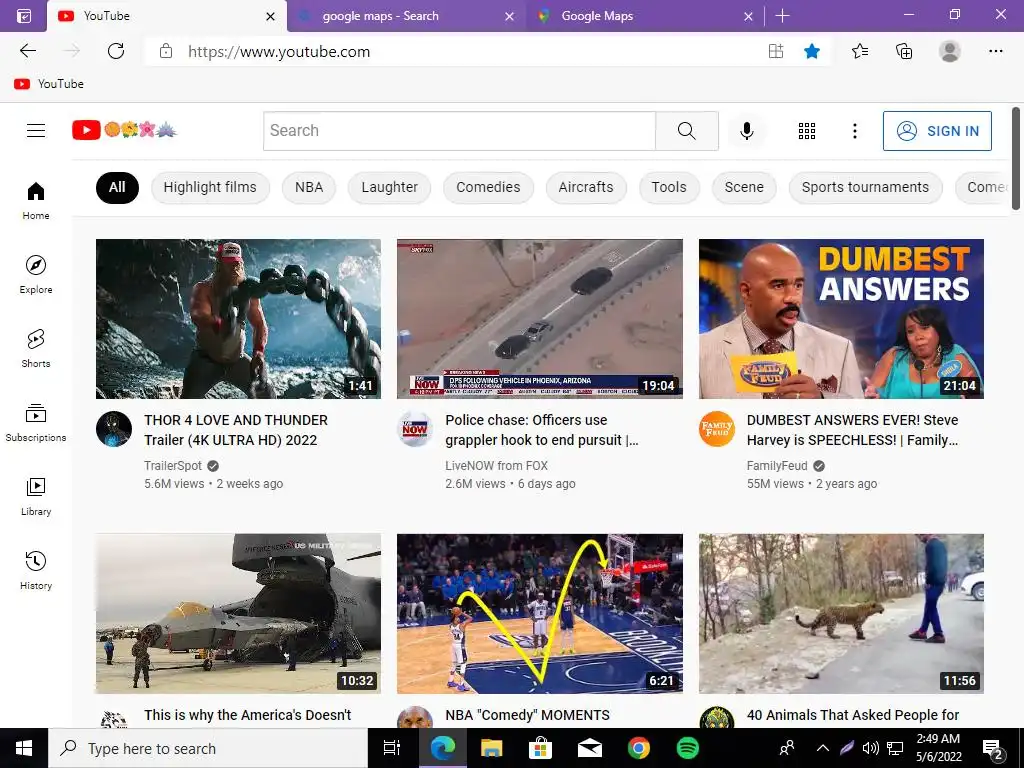Image resolution: width=1024 pixels, height=768 pixels.
Task: Open YouTube settings three-dot menu
Action: [x=854, y=131]
